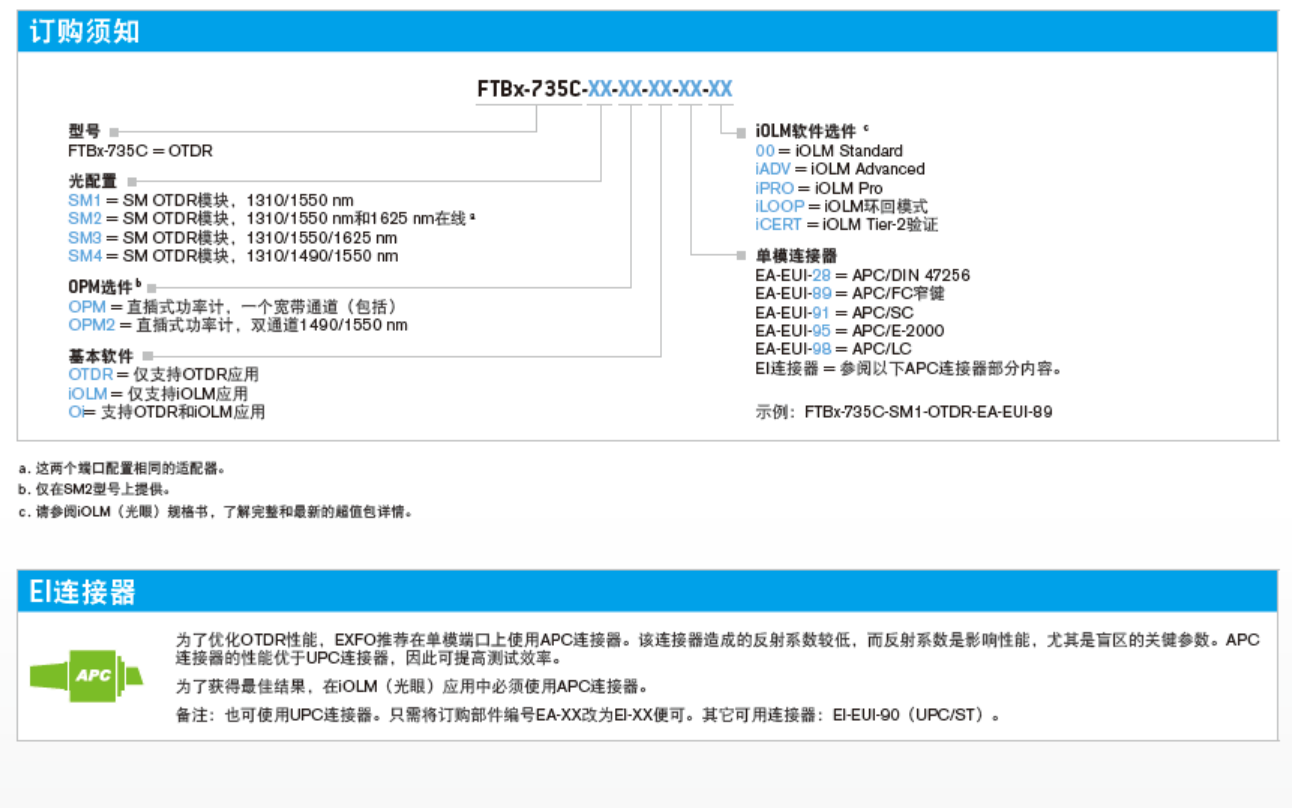Click the "单模连接器" label
This screenshot has height=808, width=1292.
(x=796, y=256)
